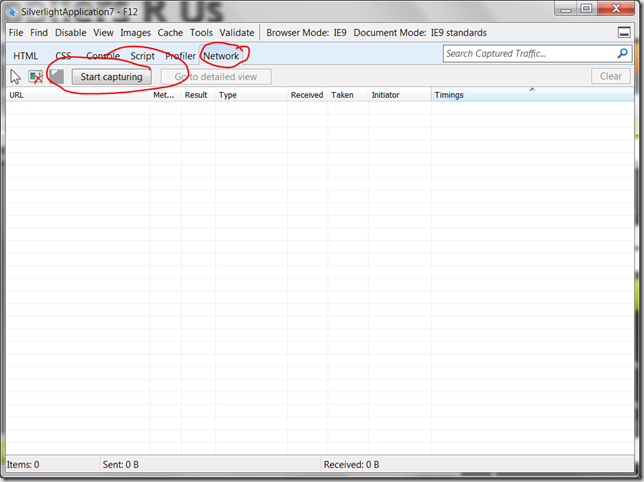This screenshot has width=644, height=482.
Task: Click the gray save/export icon in toolbar
Action: pyautogui.click(x=57, y=76)
